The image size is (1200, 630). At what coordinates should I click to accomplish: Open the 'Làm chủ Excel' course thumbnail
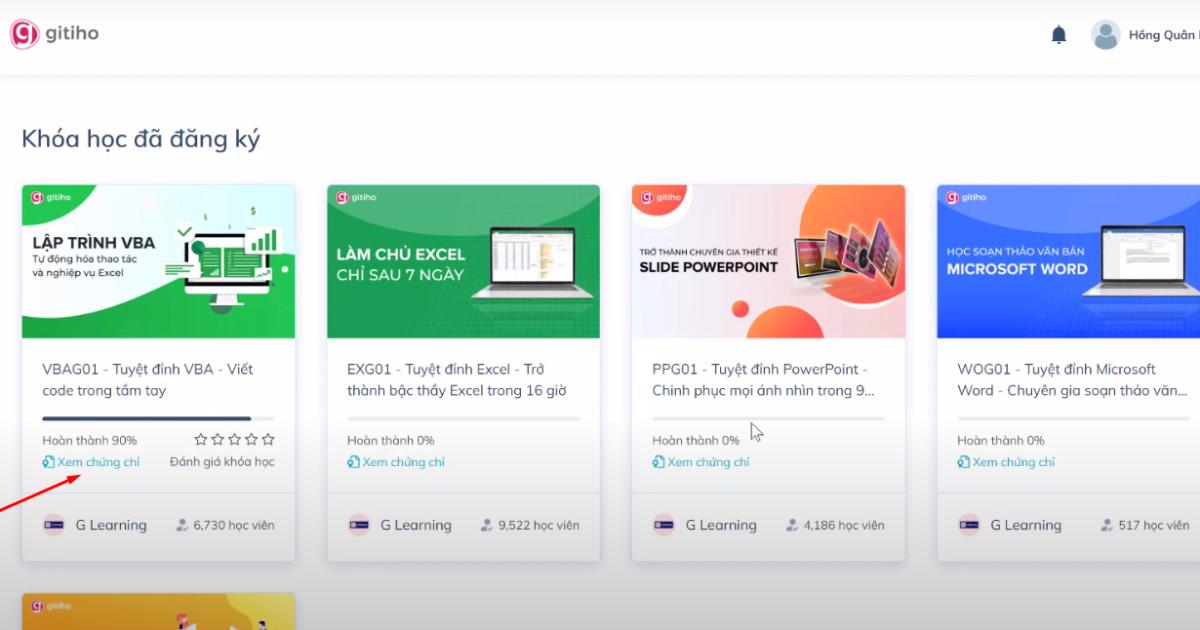(x=463, y=261)
